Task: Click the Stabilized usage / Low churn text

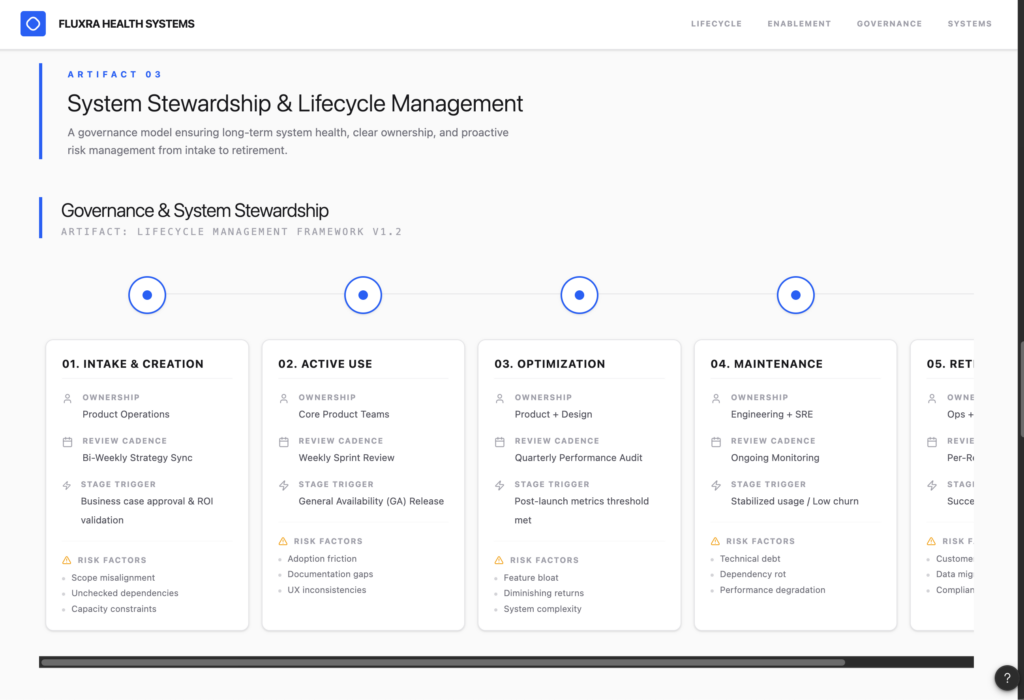Action: [x=795, y=501]
